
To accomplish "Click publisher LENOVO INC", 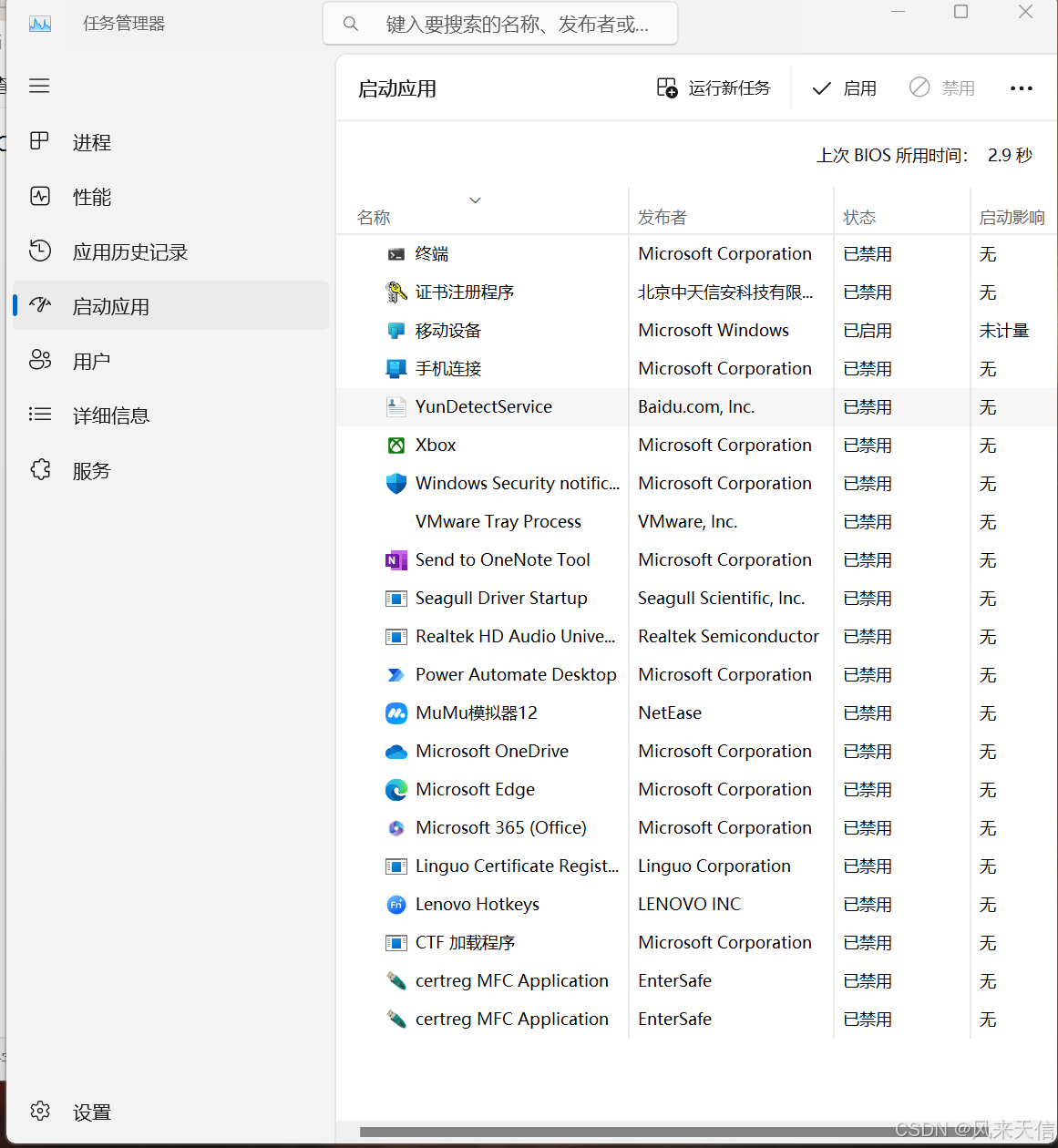I will coord(689,905).
